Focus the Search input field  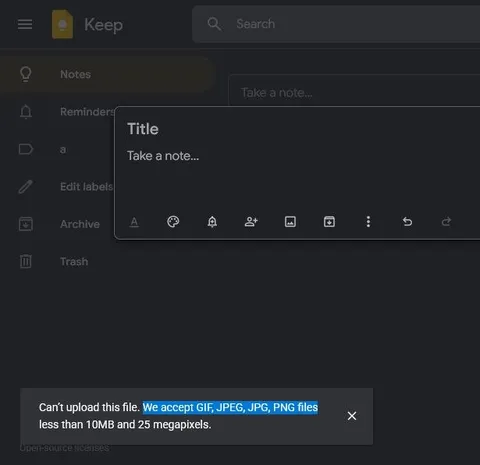336,24
